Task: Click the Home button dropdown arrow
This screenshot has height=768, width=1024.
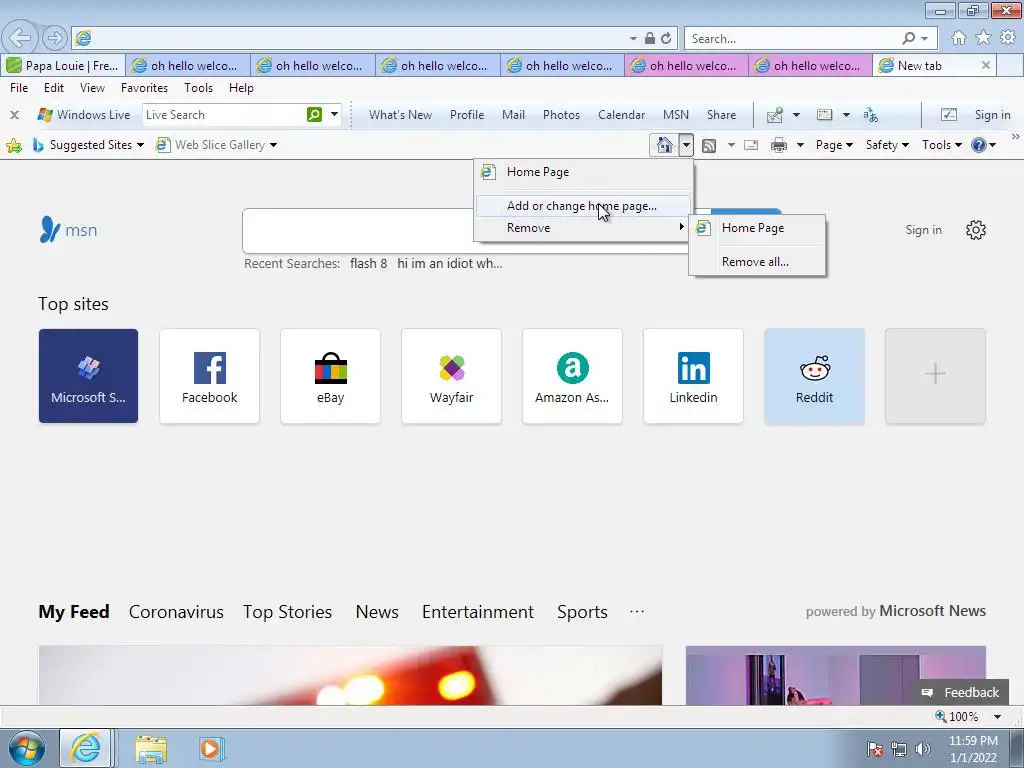Action: [x=686, y=145]
